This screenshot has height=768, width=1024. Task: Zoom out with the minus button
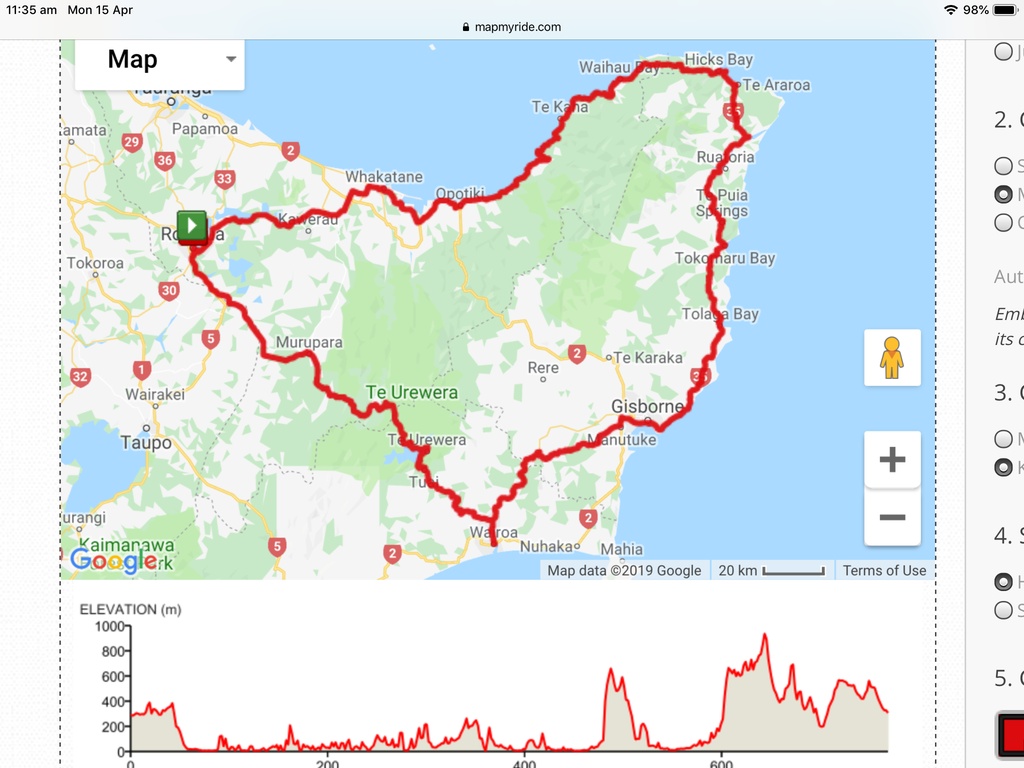(x=892, y=517)
